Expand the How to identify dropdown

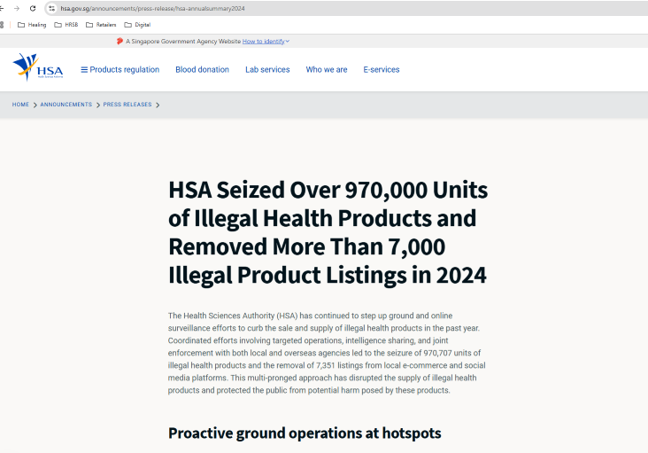(266, 41)
